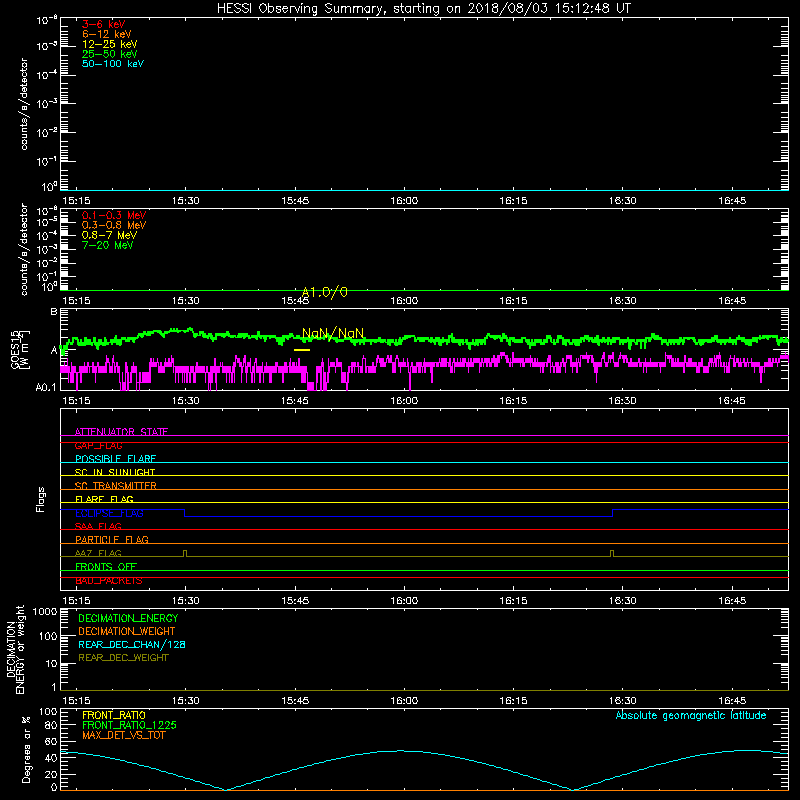Click the AAZ_FLAG spike near 15:30
This screenshot has width=800, height=800.
[x=185, y=554]
